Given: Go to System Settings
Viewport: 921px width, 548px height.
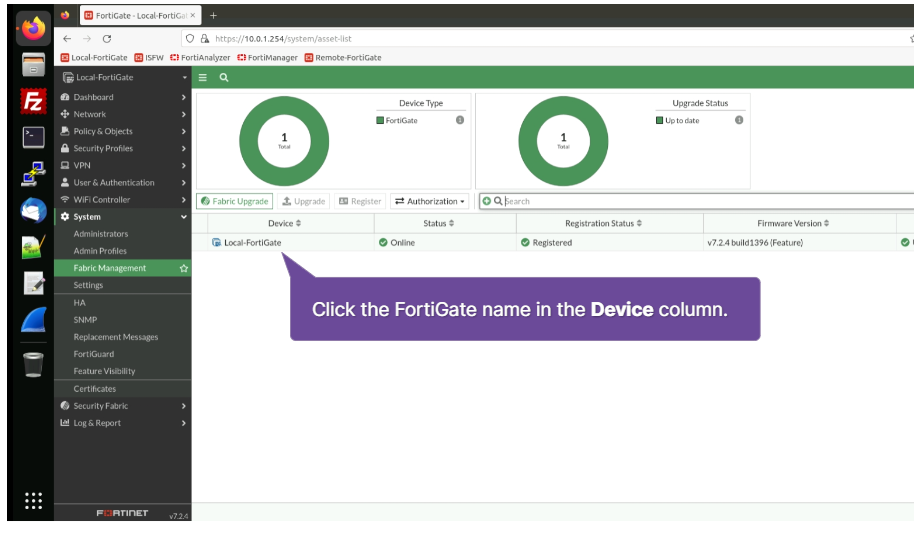Looking at the screenshot, I should tap(88, 285).
